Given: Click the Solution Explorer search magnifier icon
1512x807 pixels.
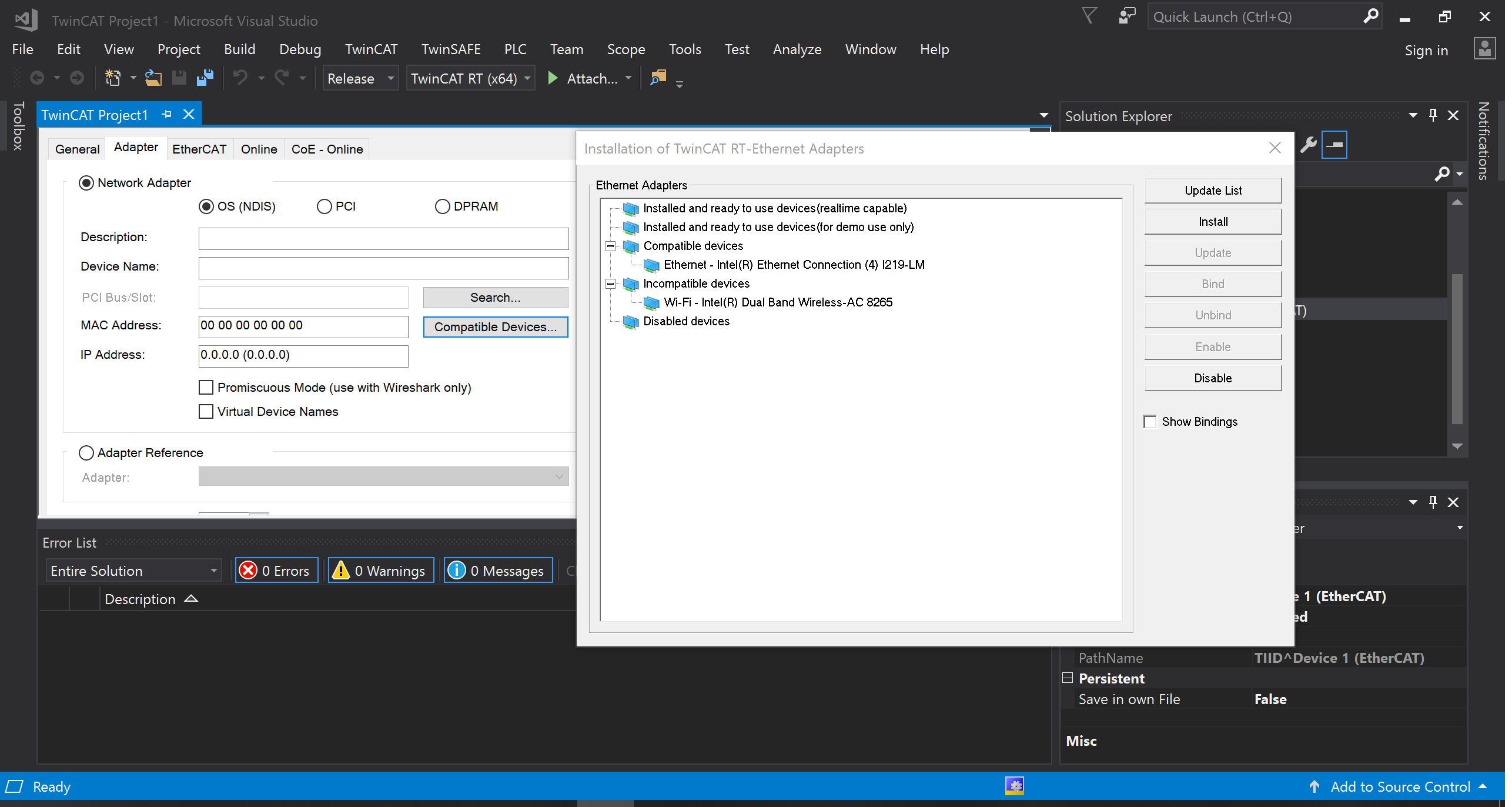Looking at the screenshot, I should (x=1442, y=174).
